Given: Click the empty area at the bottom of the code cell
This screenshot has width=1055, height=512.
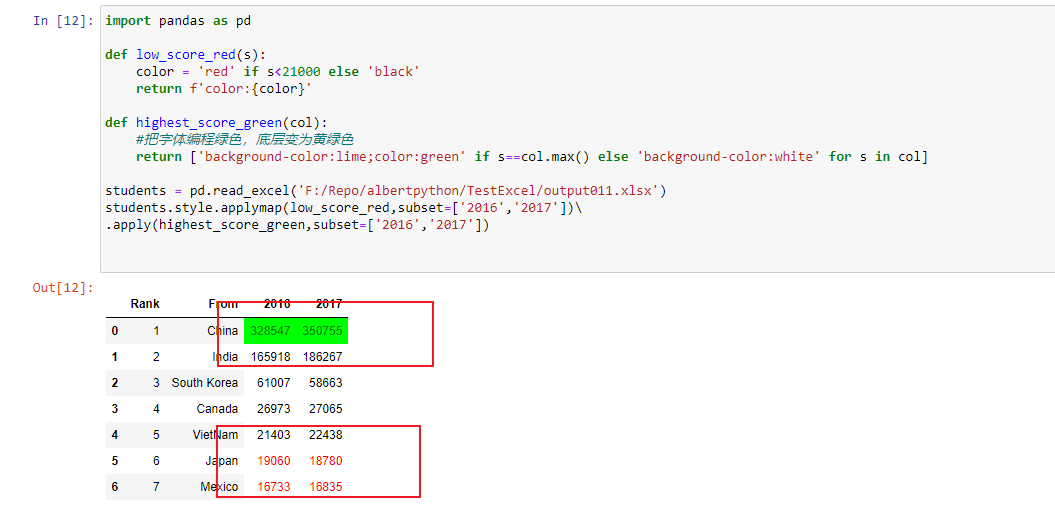Looking at the screenshot, I should coord(577,254).
